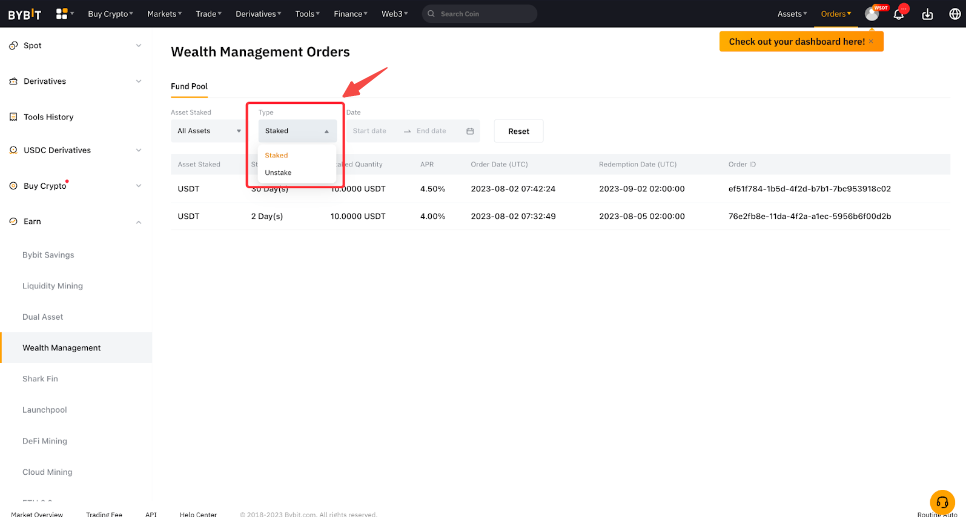Screen dimensions: 966x517
Task: Go to Cloud Mining
Action: [47, 472]
